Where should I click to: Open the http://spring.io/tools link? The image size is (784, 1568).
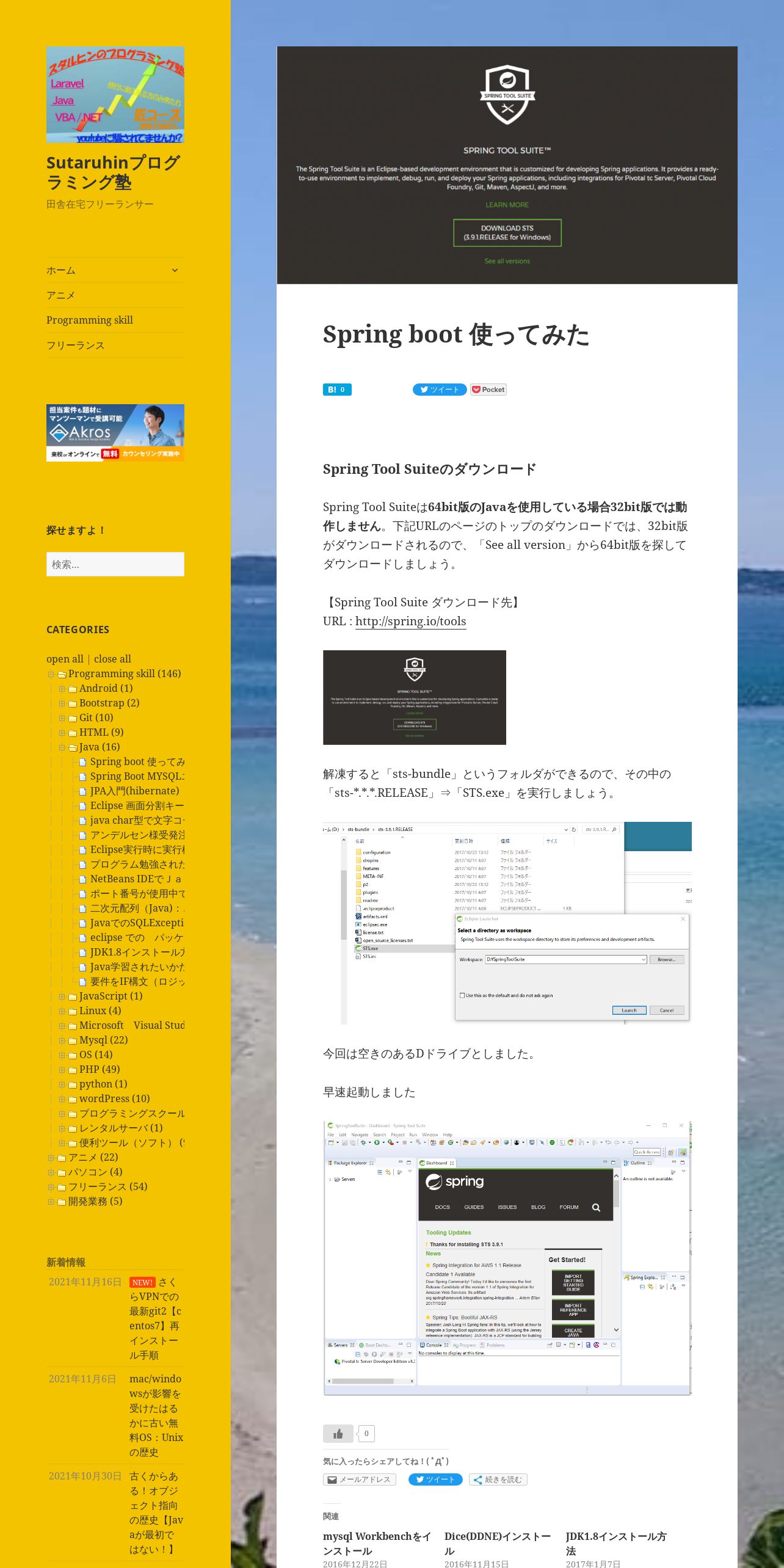[x=410, y=621]
